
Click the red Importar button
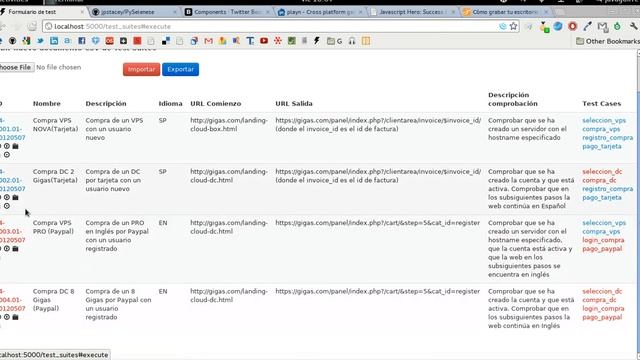tap(141, 69)
